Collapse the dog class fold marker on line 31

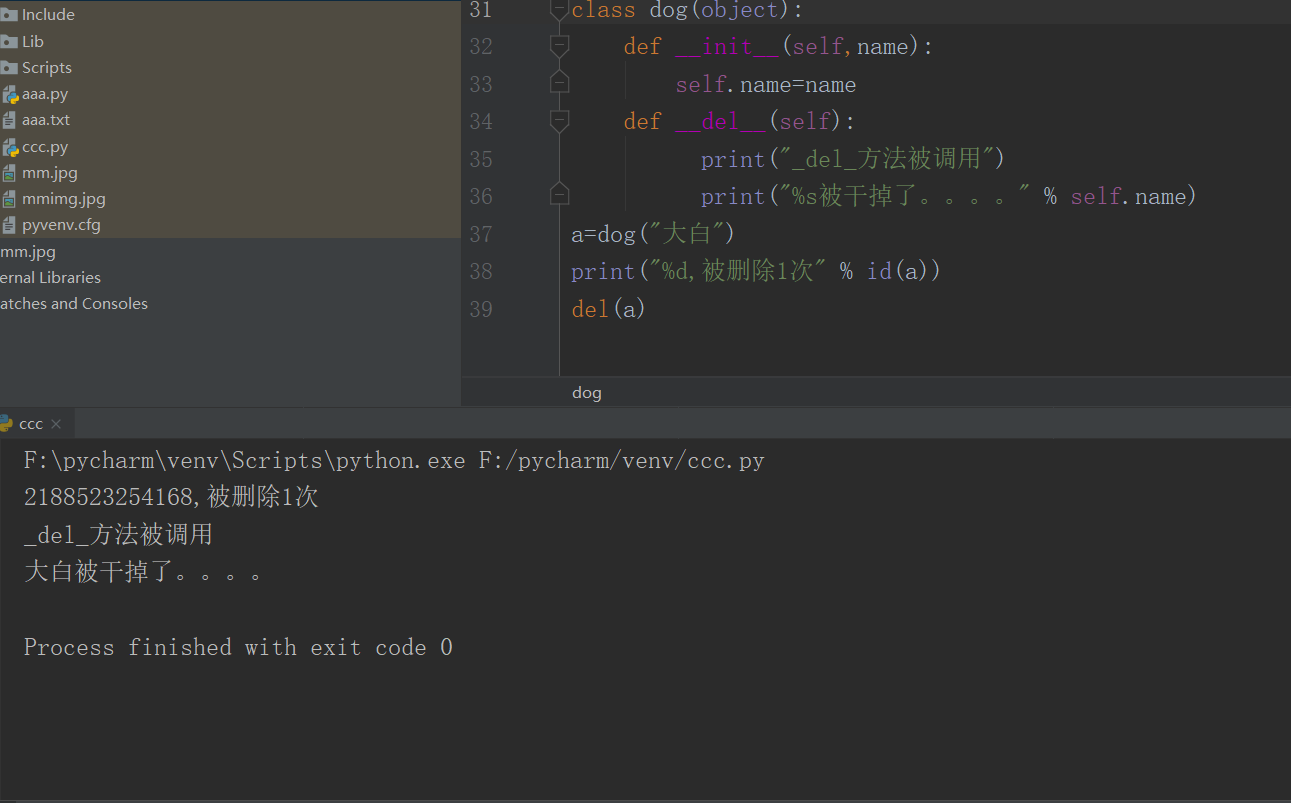(x=560, y=10)
